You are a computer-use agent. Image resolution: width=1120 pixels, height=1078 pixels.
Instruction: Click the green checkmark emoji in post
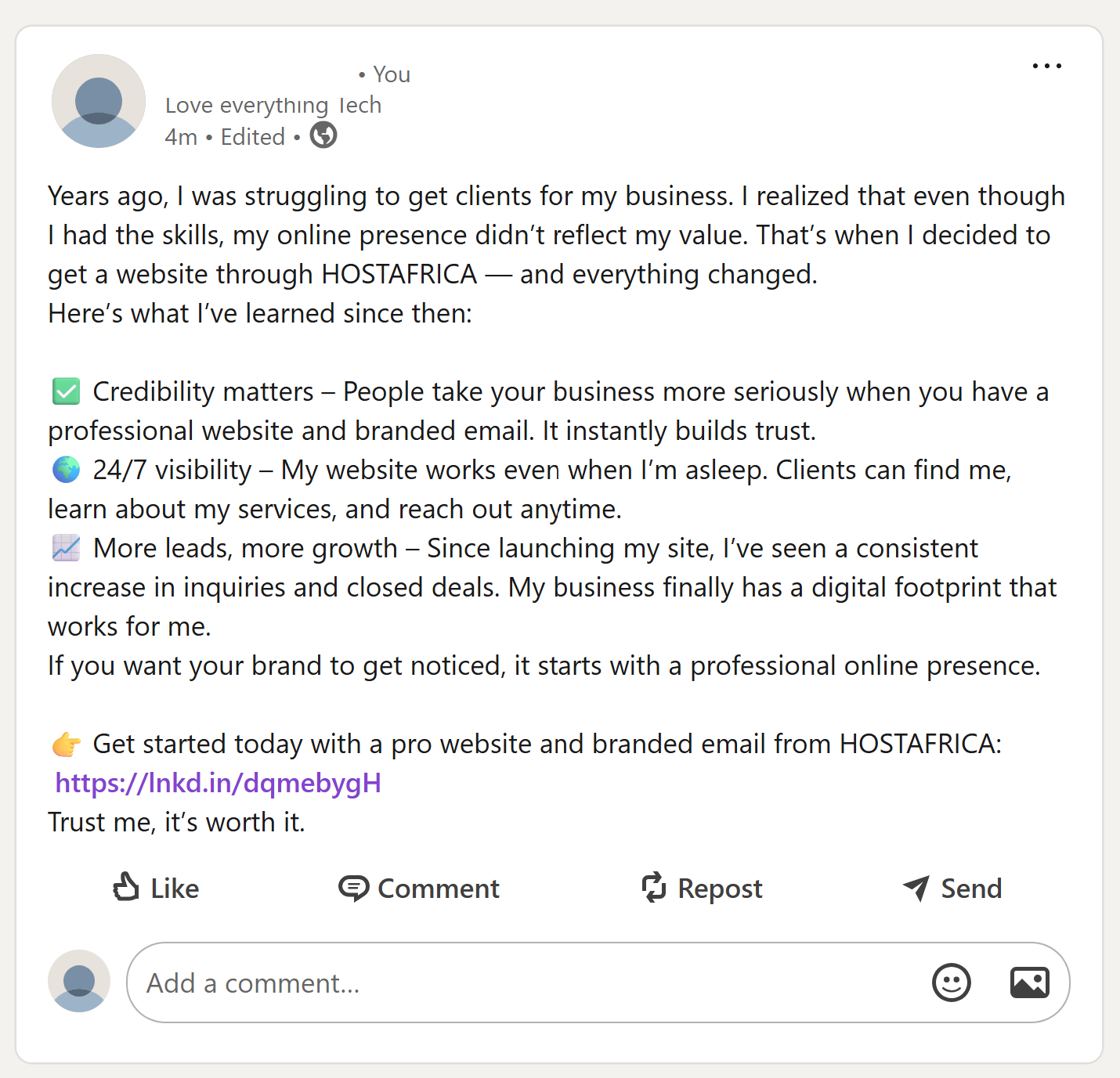click(67, 391)
